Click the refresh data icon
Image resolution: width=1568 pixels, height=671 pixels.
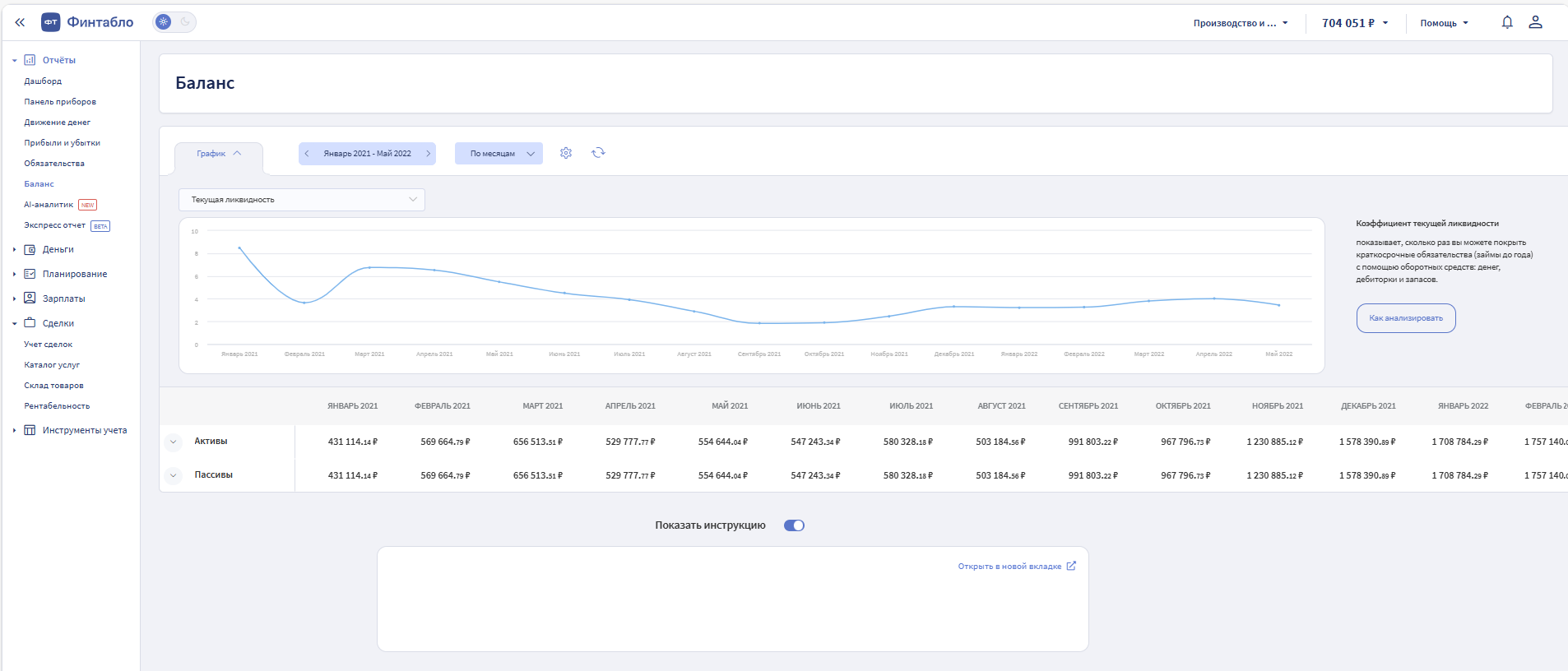[x=598, y=153]
